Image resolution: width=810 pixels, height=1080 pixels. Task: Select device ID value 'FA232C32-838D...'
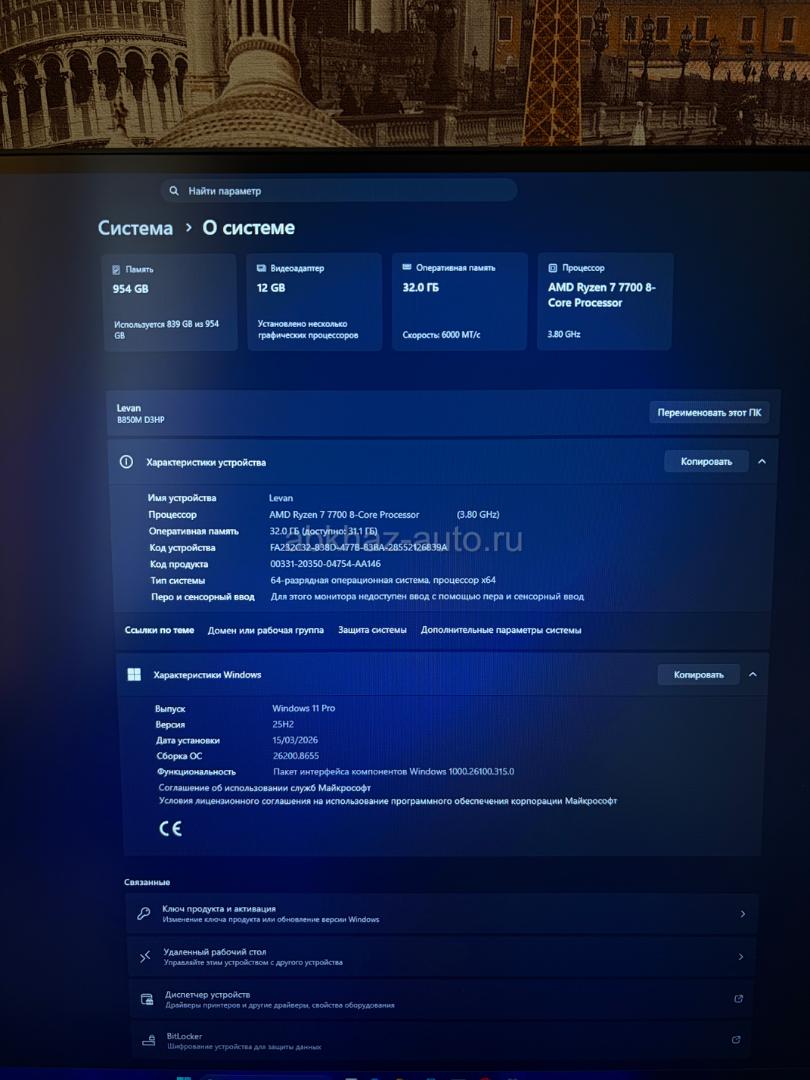(358, 548)
